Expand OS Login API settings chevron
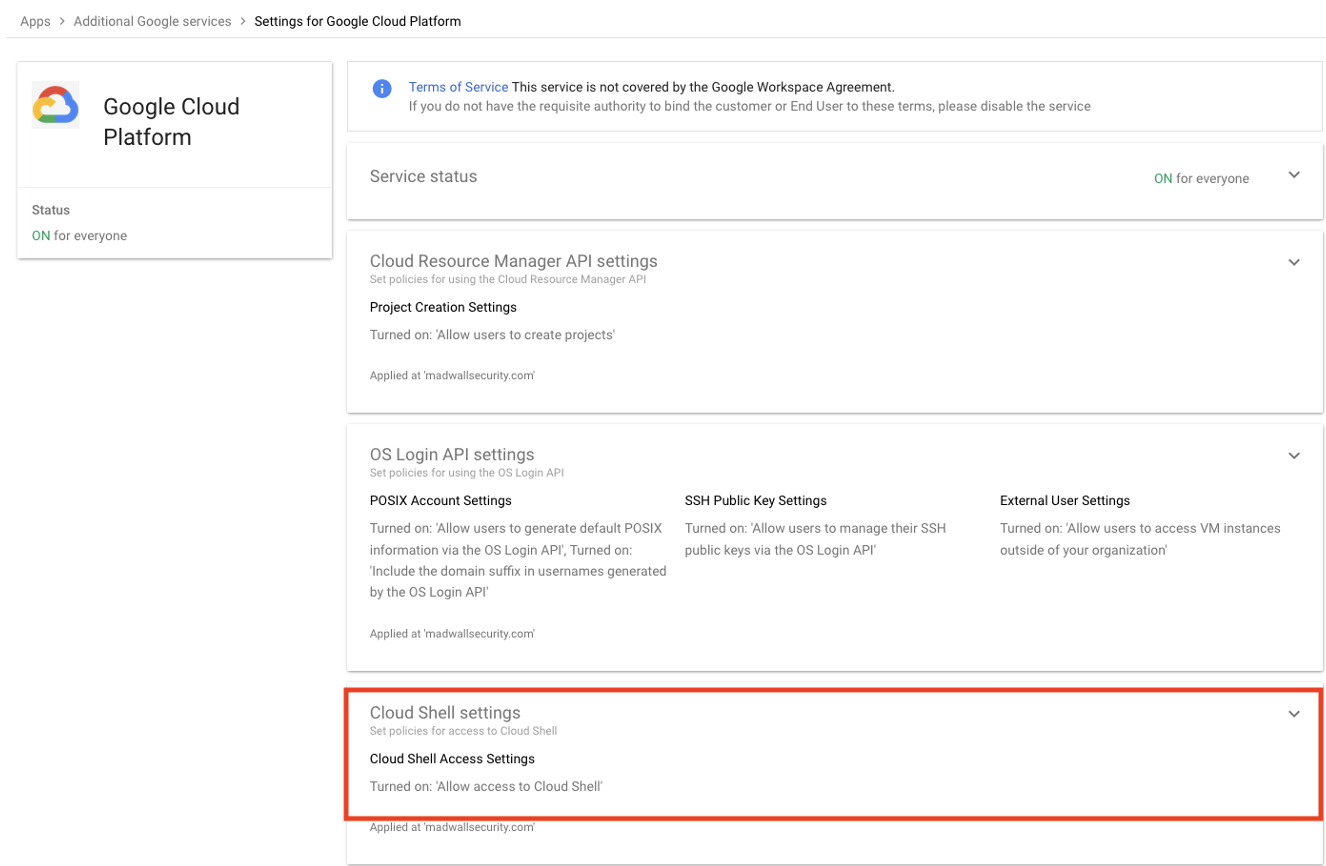Screen dimensions: 1326x866 [1293, 455]
